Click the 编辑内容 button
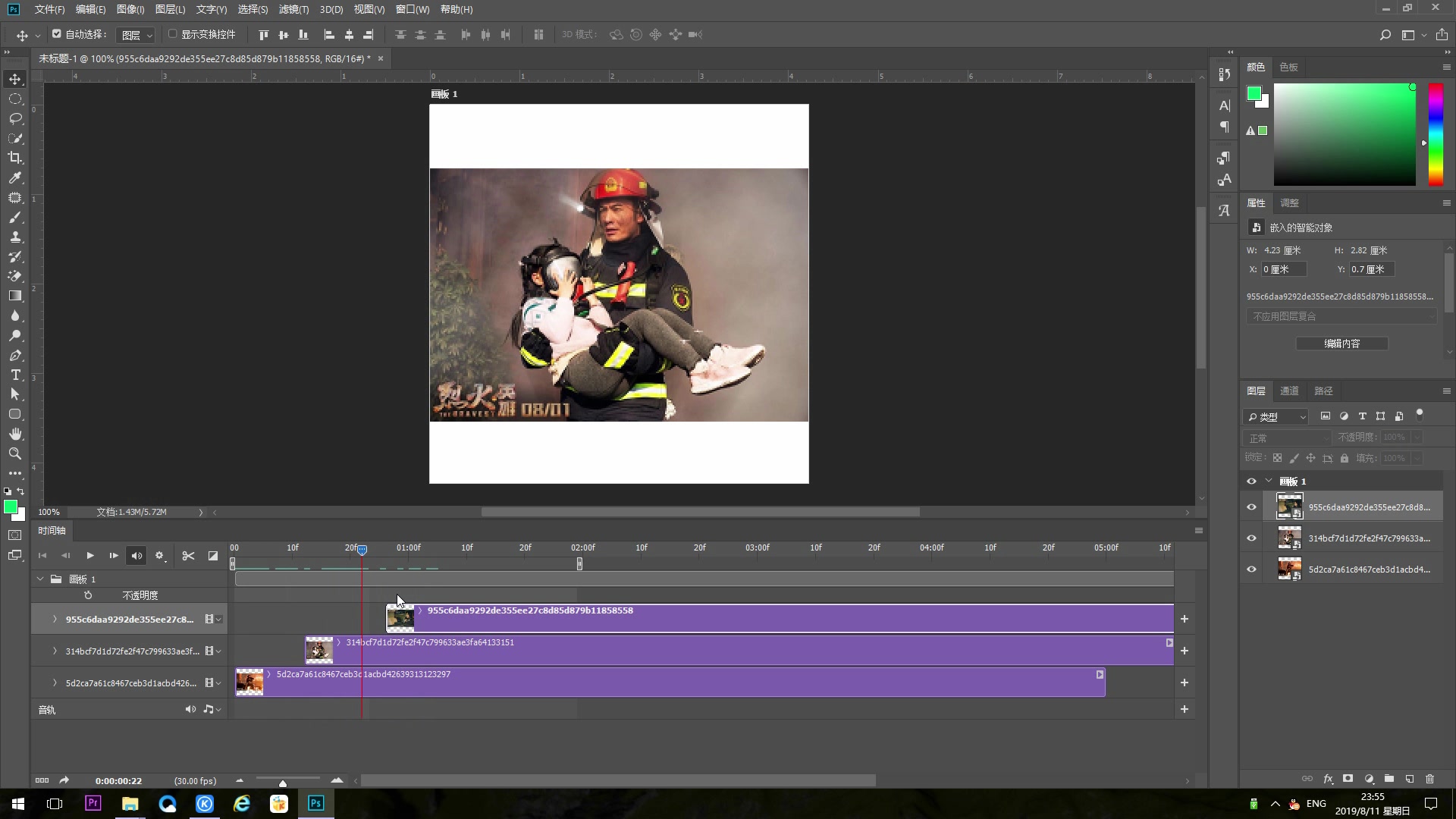The image size is (1456, 819). pyautogui.click(x=1341, y=344)
